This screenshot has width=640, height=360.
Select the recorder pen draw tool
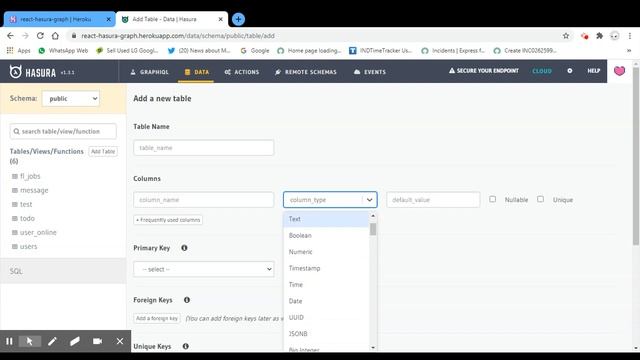(x=52, y=341)
